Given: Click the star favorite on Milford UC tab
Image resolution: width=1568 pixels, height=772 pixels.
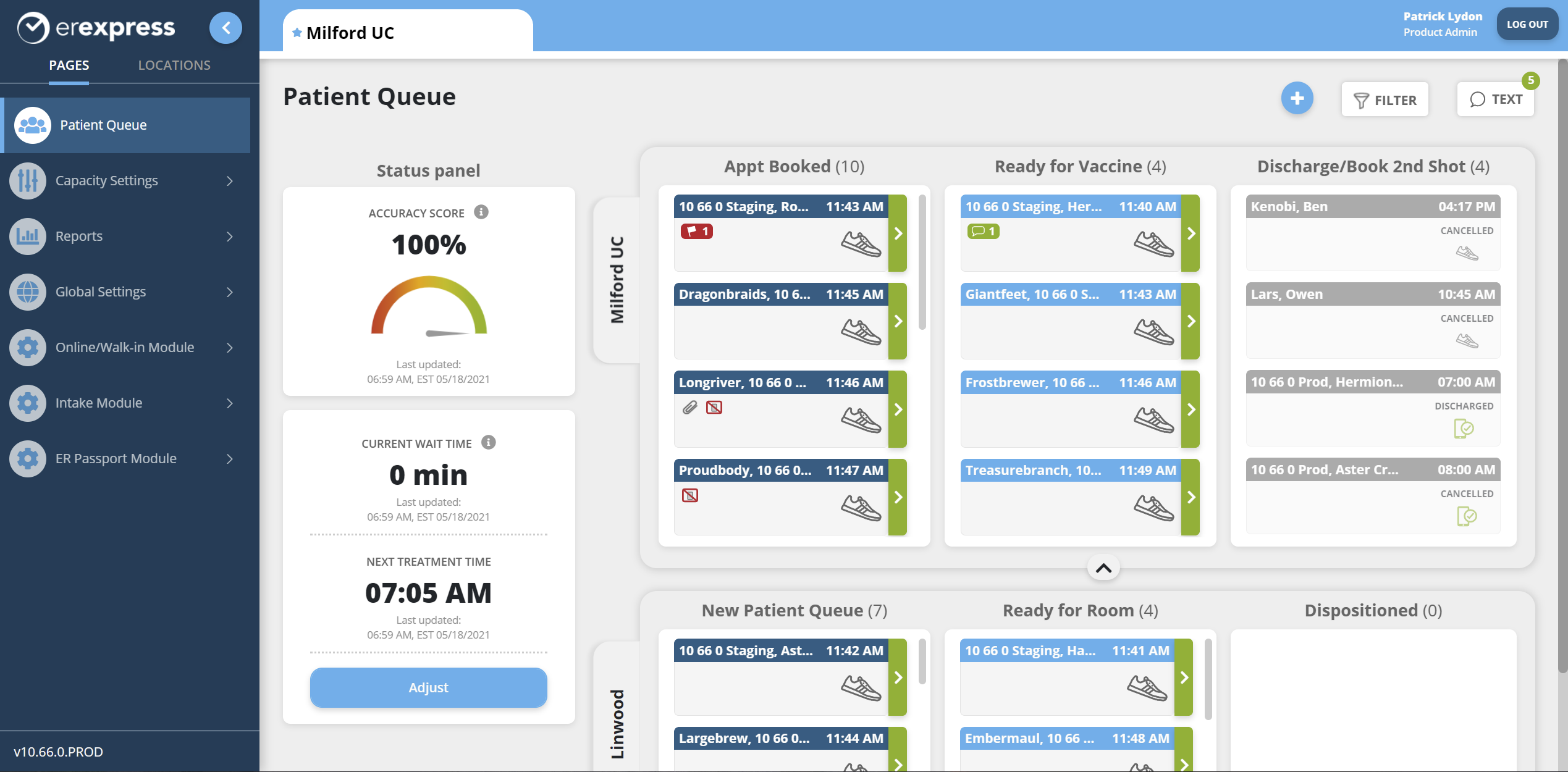Looking at the screenshot, I should pyautogui.click(x=297, y=33).
